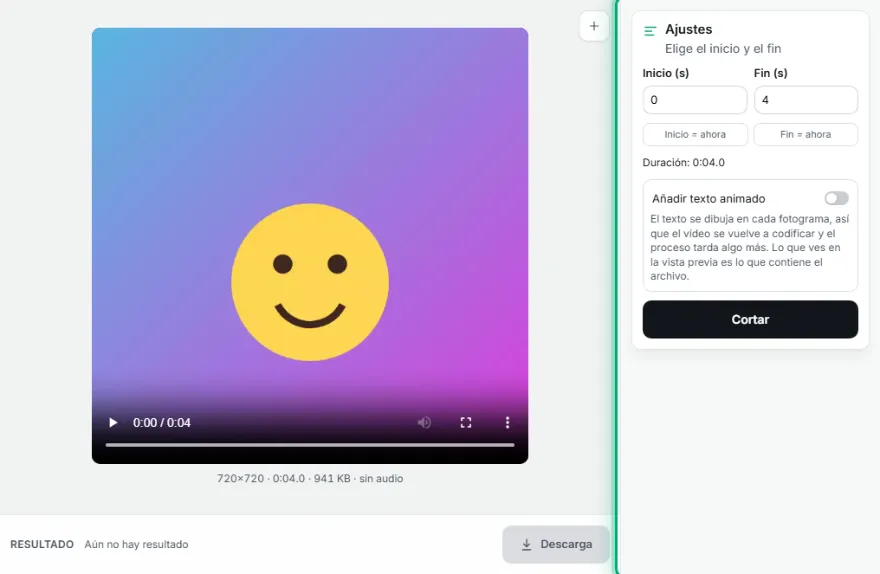Screen dimensions: 880x574
Task: Click the 0:00 / 0:04 time display
Action: 162,423
